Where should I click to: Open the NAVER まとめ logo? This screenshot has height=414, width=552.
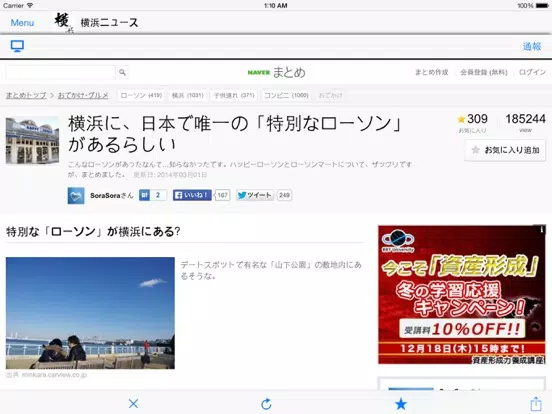pos(276,72)
